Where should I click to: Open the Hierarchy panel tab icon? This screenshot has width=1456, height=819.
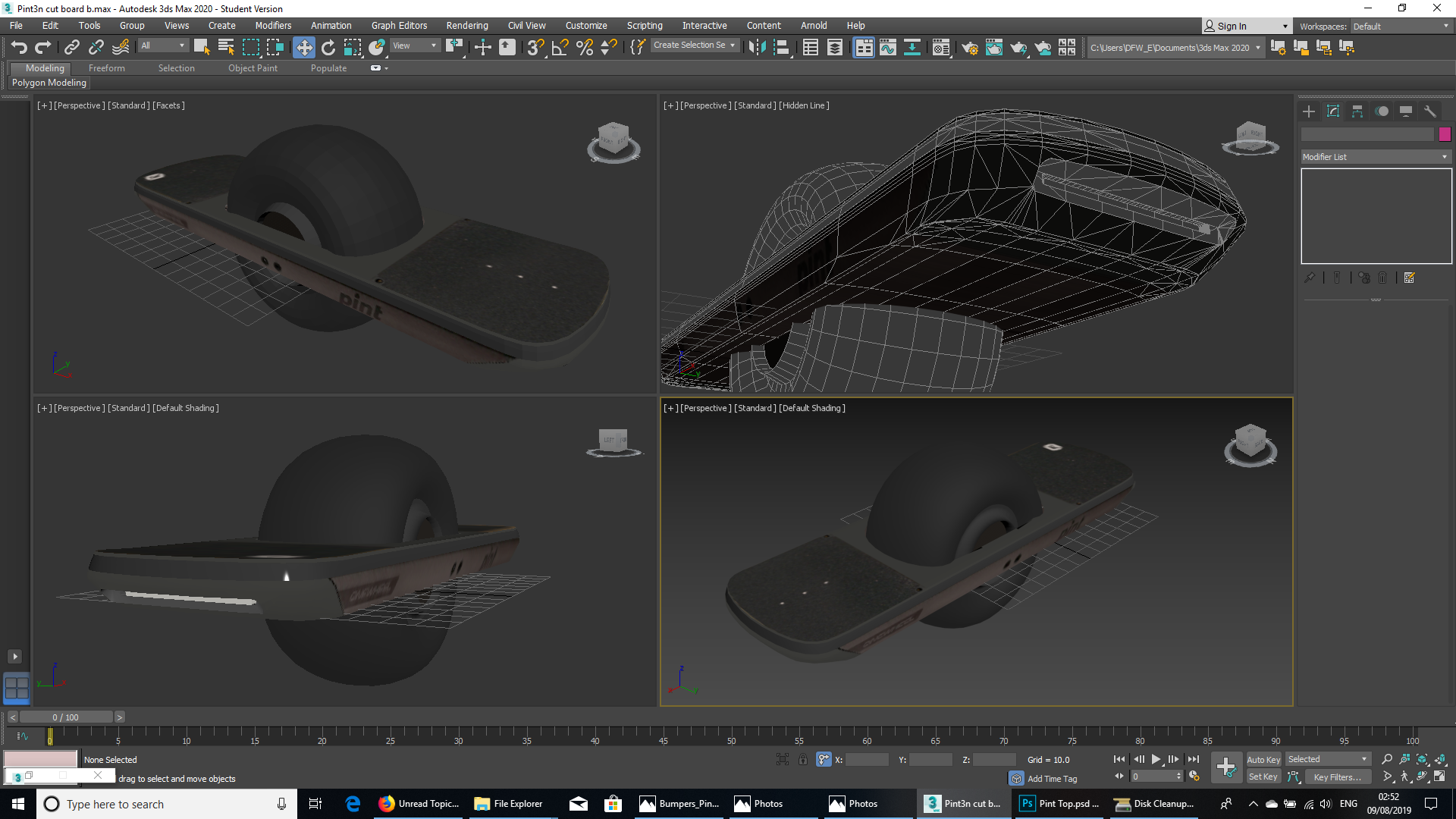(1357, 111)
